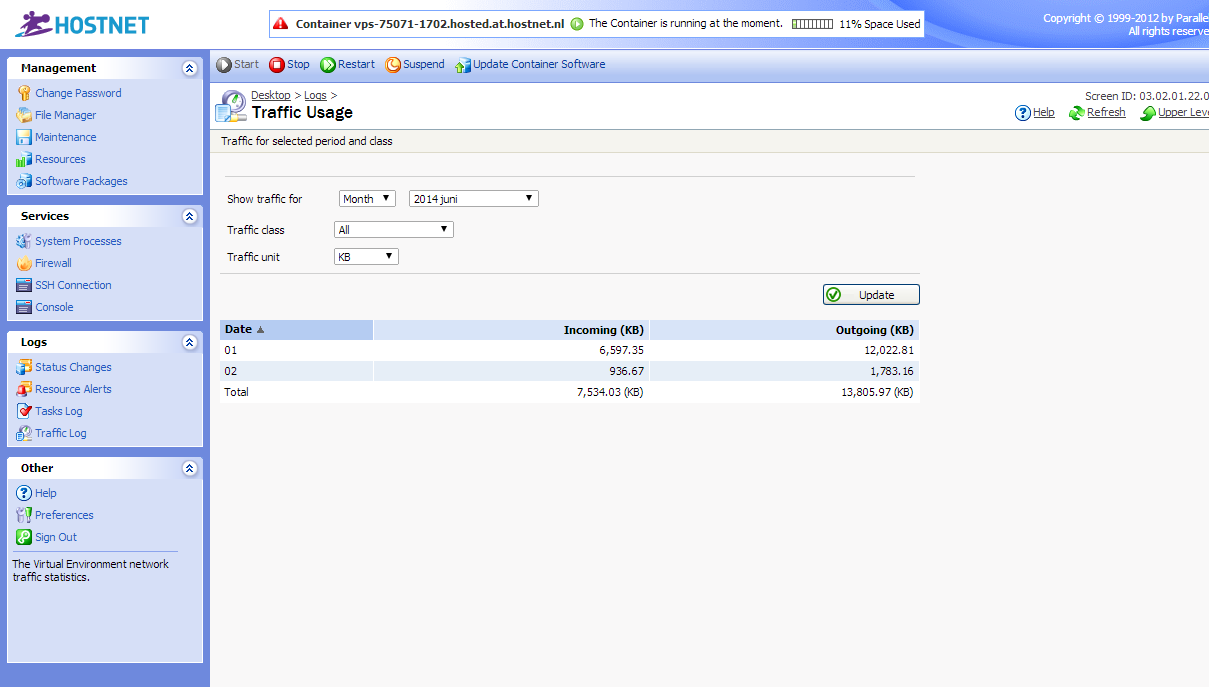Open the Firewall icon in Services

(x=24, y=264)
